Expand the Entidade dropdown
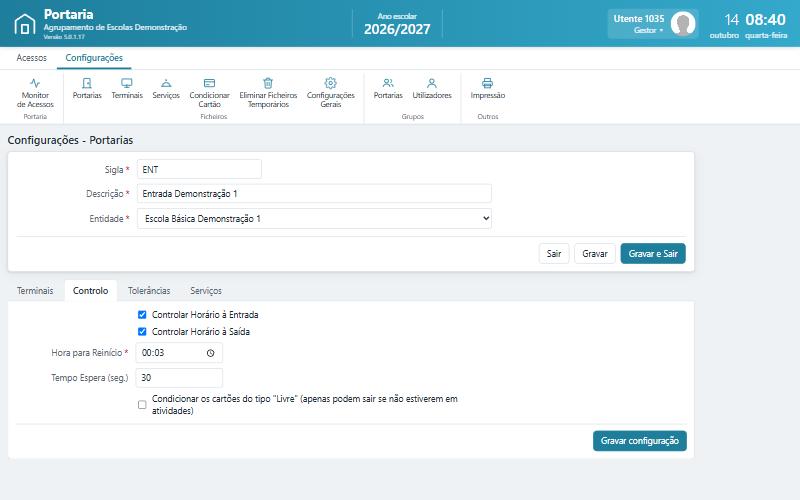Screen dimensions: 800x500 click(314, 218)
